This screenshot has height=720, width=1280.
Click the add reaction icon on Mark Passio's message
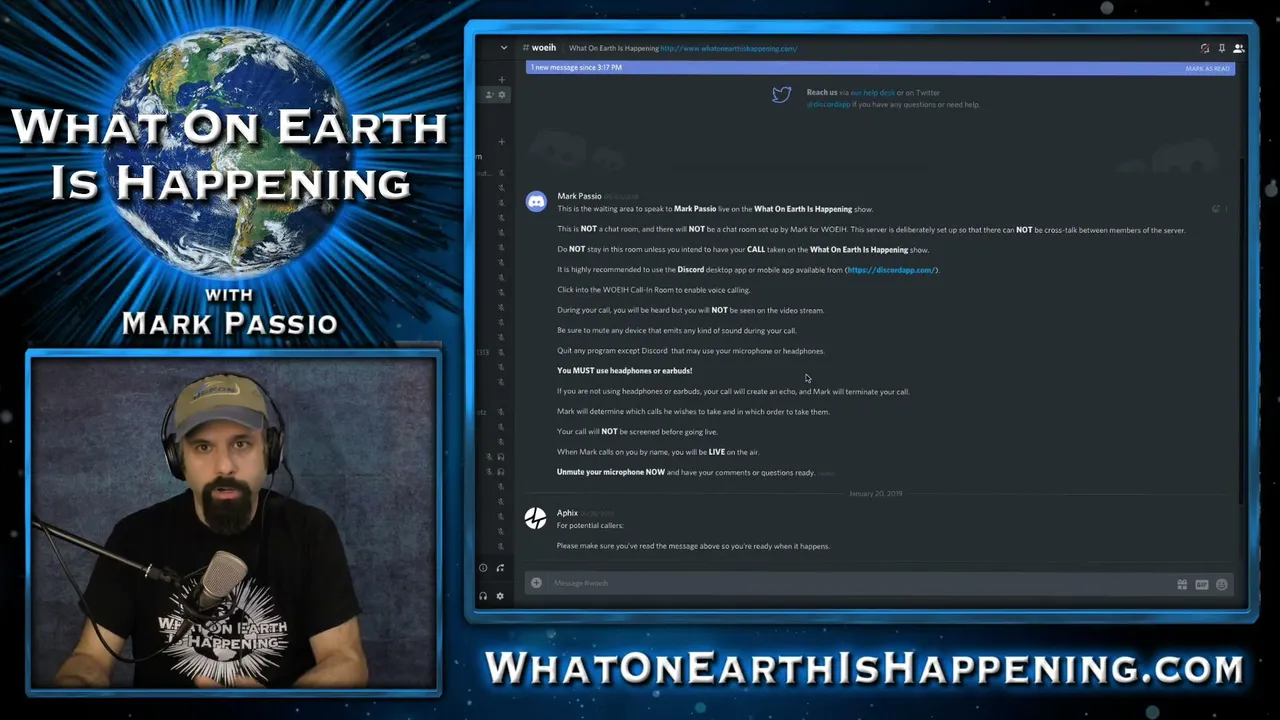1216,209
